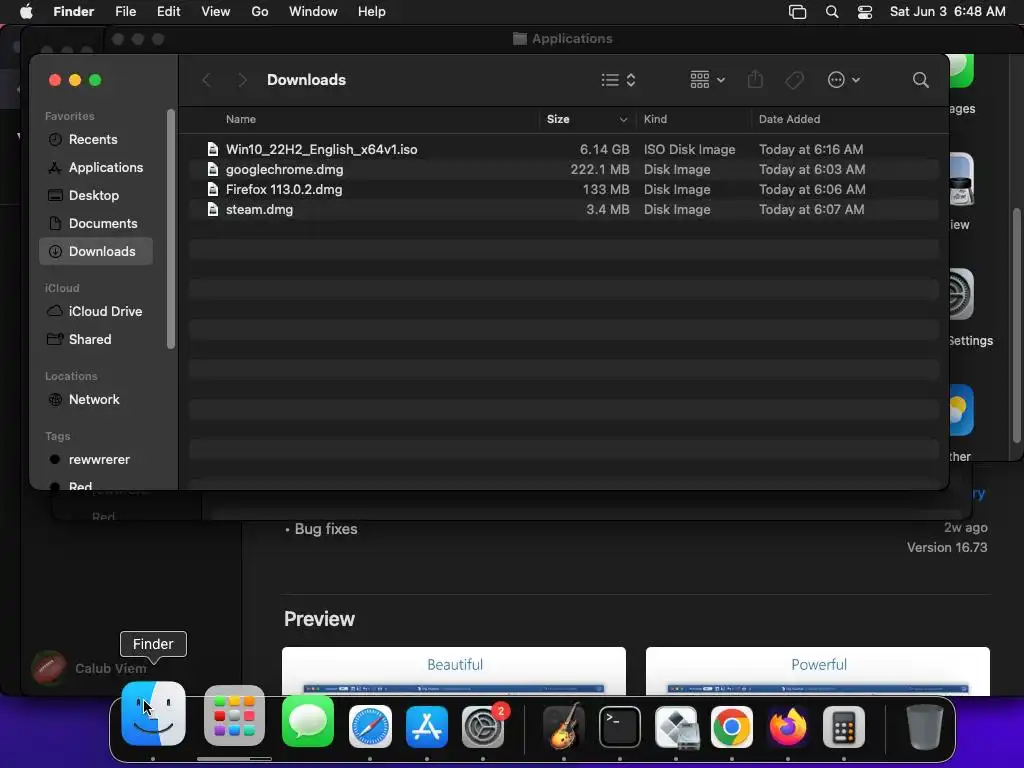Select Downloads in the sidebar
Viewport: 1024px width, 768px height.
tap(96, 251)
